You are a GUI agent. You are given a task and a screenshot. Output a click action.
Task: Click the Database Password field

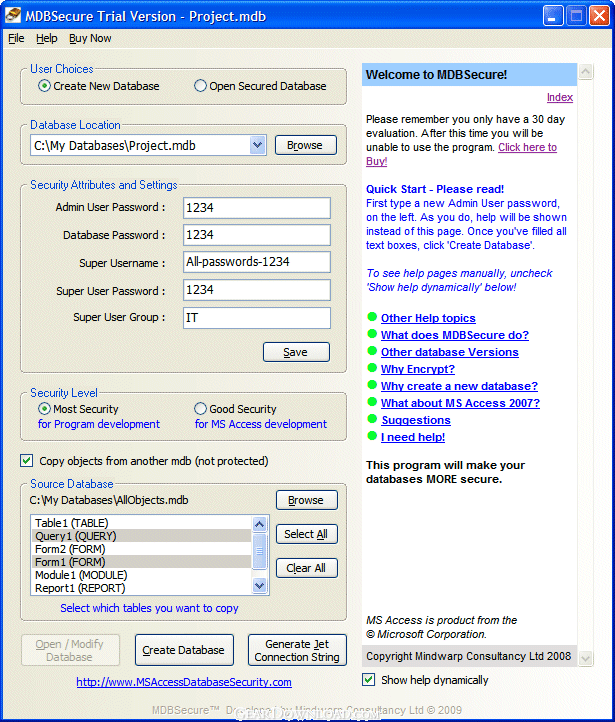256,235
